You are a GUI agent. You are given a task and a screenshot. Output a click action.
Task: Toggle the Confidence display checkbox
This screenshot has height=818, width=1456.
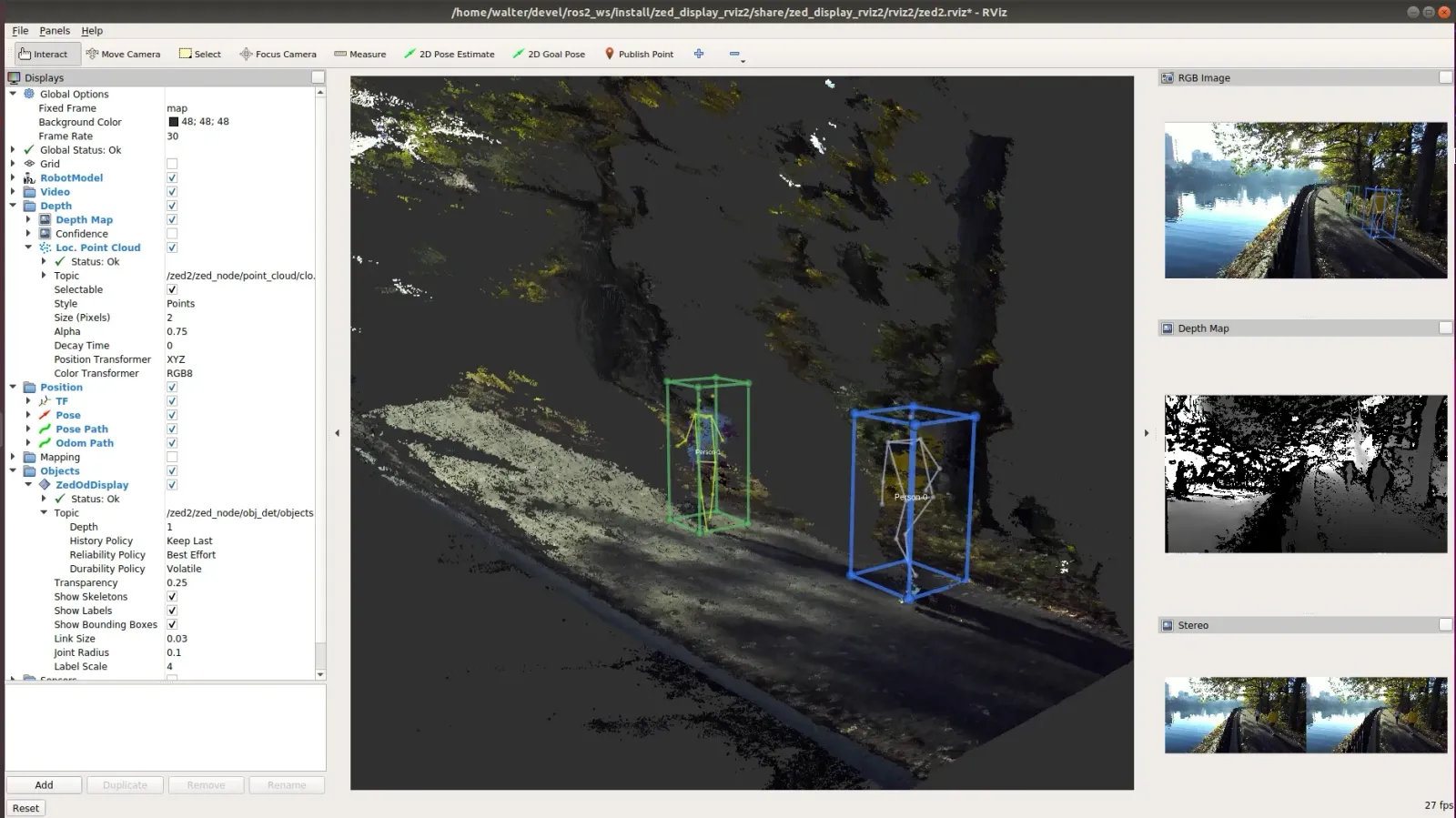click(x=172, y=234)
